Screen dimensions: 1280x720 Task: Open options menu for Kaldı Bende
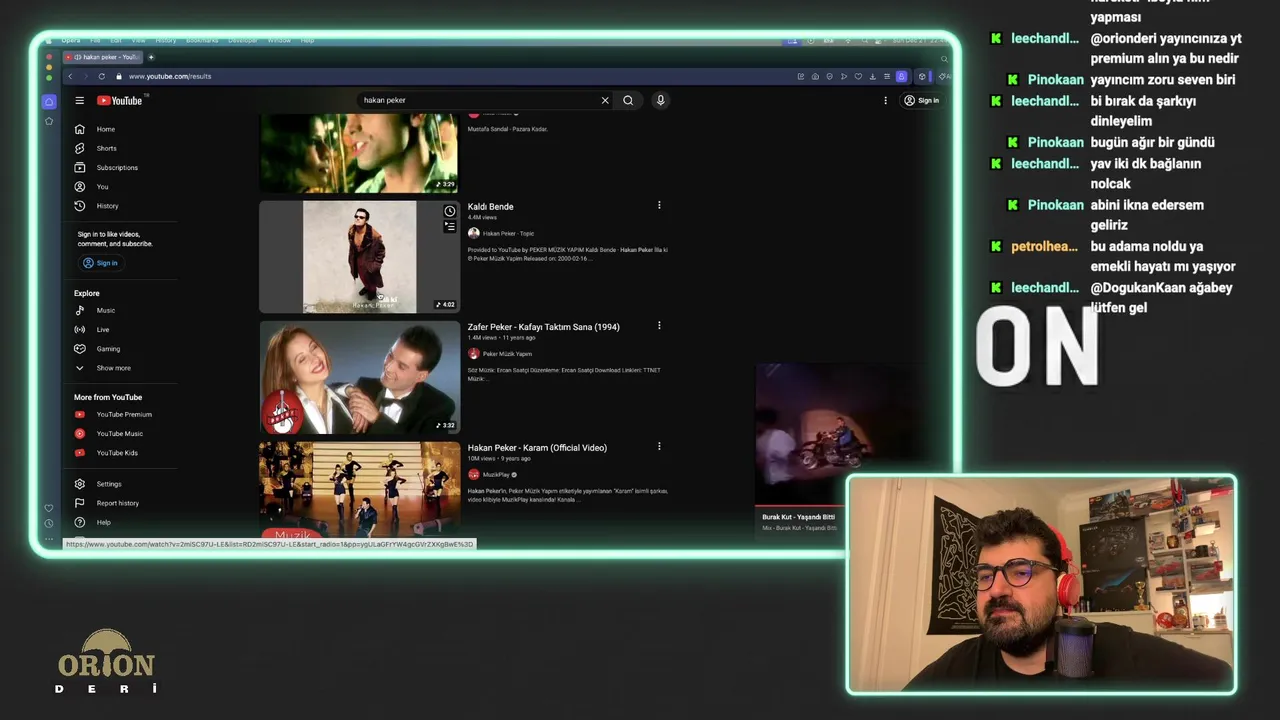[659, 205]
